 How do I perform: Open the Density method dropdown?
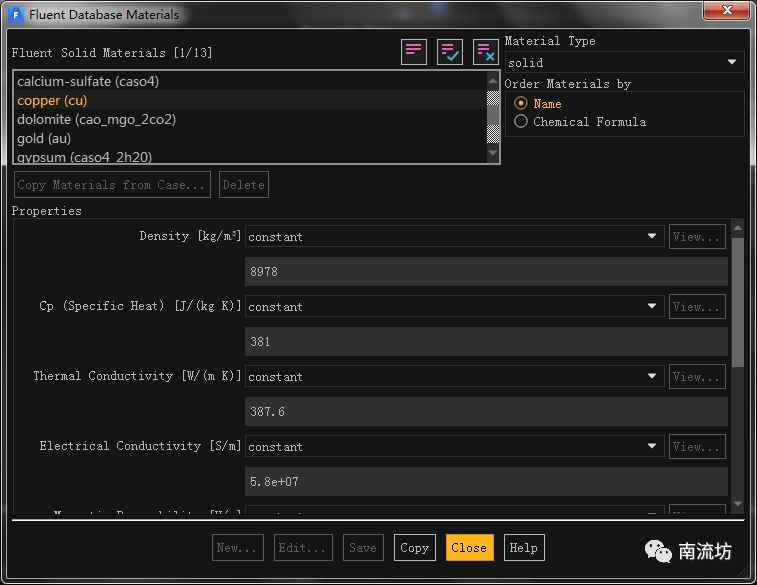(x=454, y=237)
